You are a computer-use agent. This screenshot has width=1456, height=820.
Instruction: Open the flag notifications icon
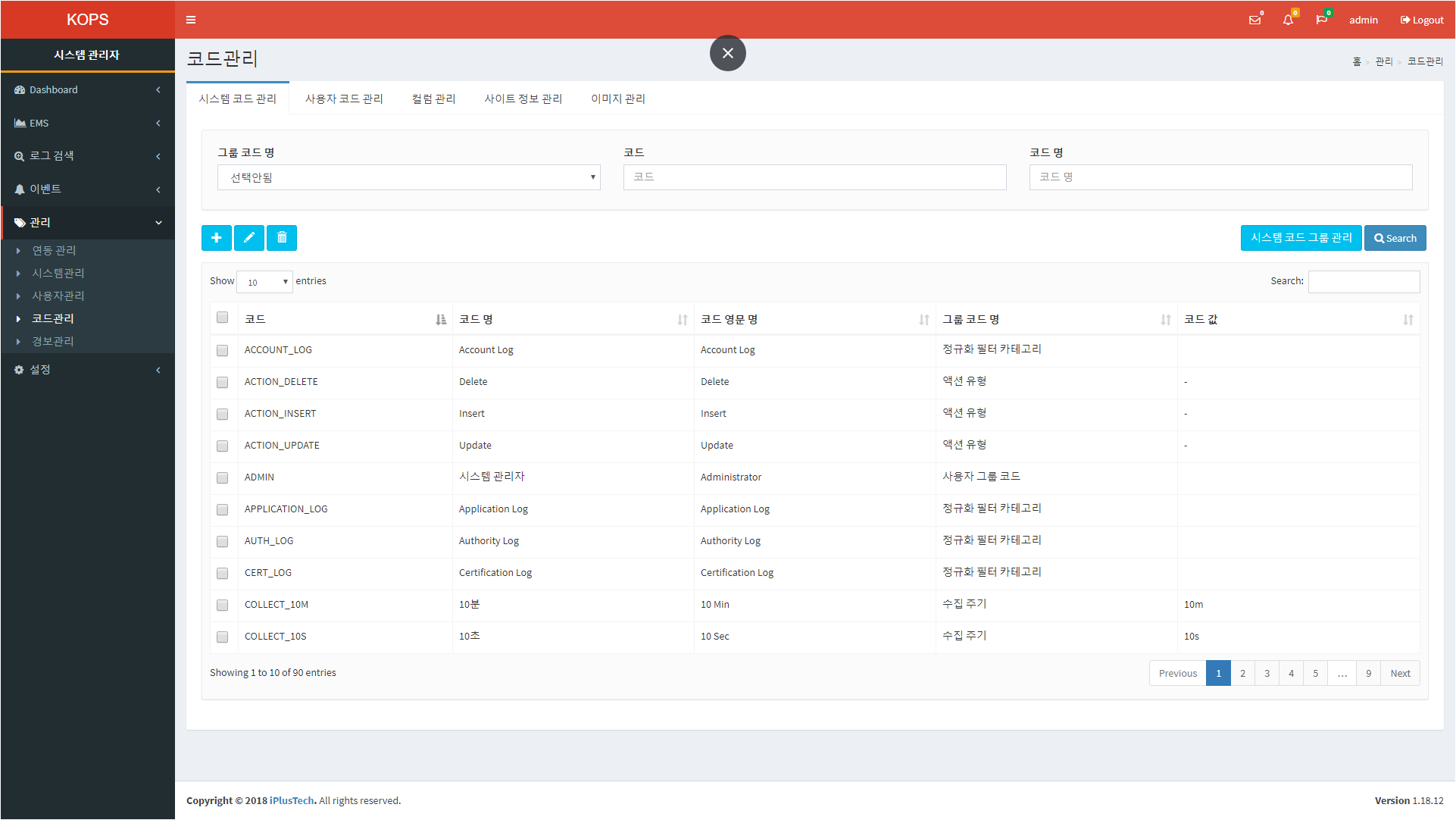1322,20
